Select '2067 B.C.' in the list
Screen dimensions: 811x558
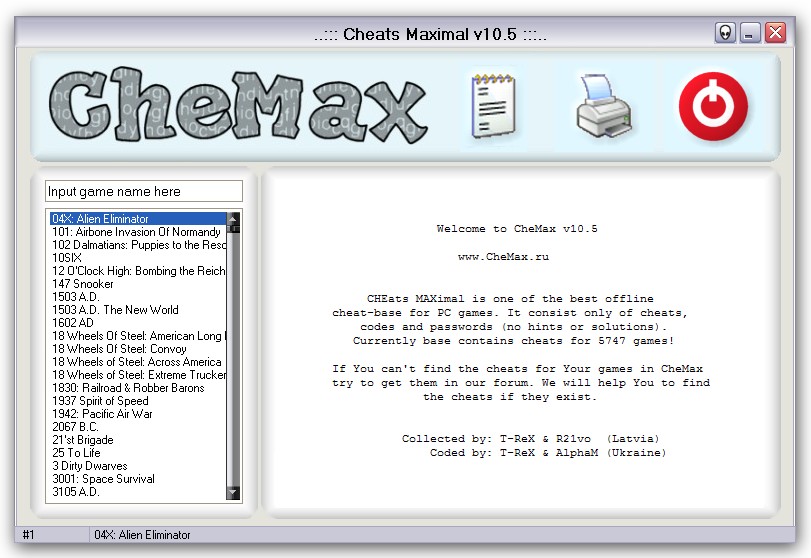pyautogui.click(x=138, y=427)
